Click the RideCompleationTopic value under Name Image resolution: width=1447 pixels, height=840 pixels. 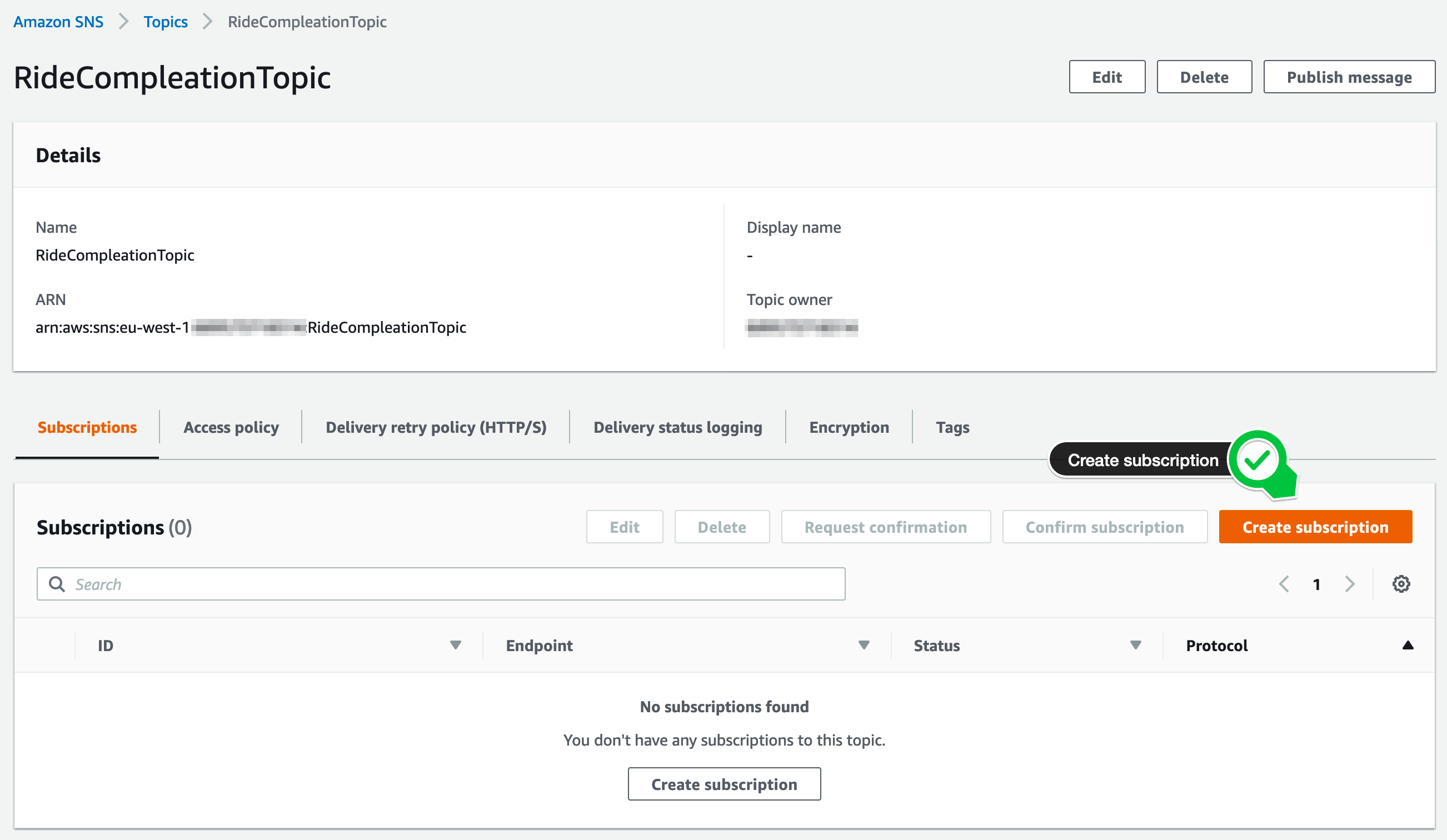click(x=115, y=255)
